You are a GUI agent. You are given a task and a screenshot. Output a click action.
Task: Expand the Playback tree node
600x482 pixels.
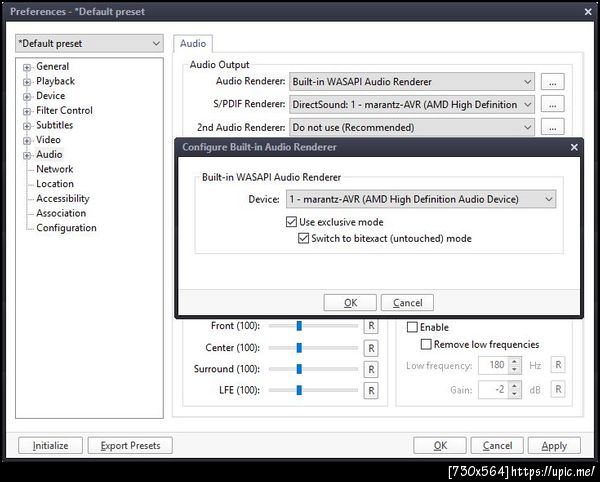(27, 82)
